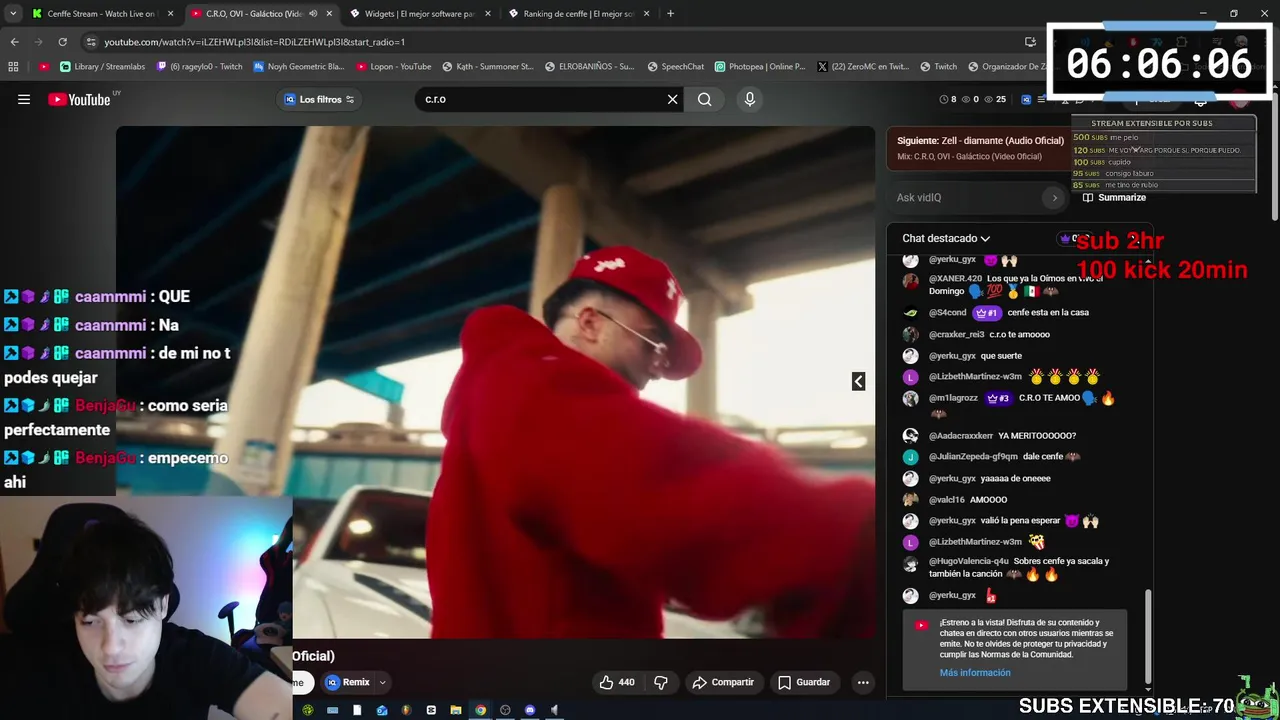This screenshot has height=720, width=1280.
Task: Switch to the Widgets browser tab
Action: (418, 14)
